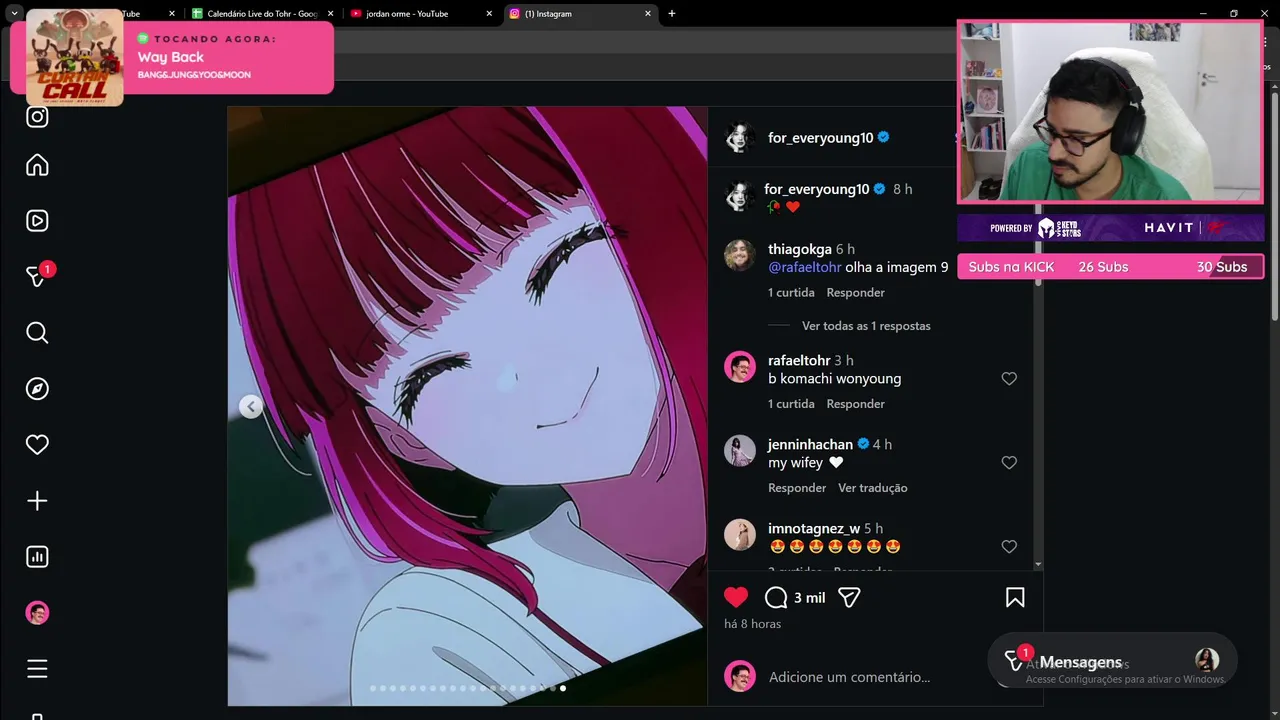The height and width of the screenshot is (720, 1280).
Task: Open thiagokga's profile
Action: [x=799, y=249]
